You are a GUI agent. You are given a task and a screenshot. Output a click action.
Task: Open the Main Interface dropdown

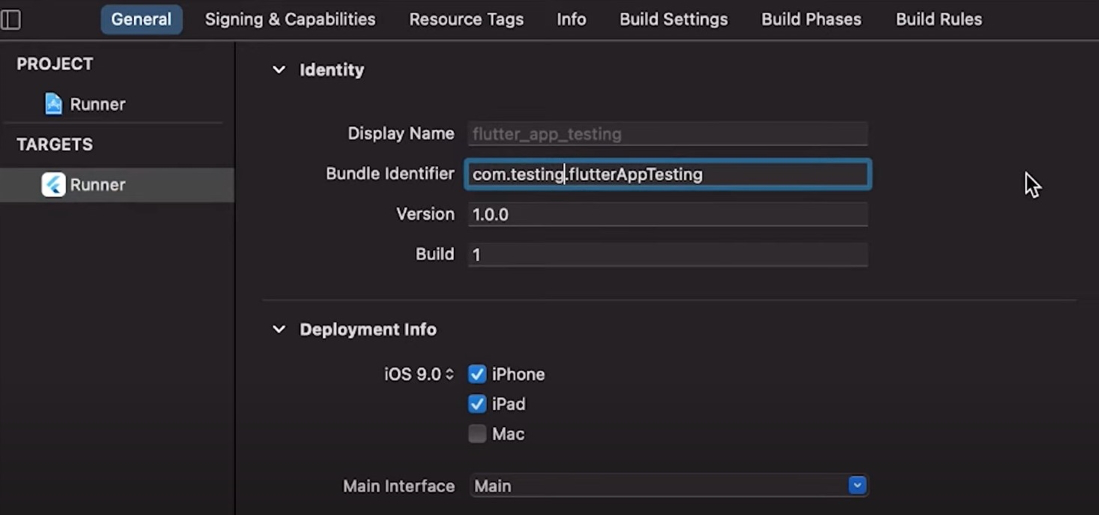[856, 486]
